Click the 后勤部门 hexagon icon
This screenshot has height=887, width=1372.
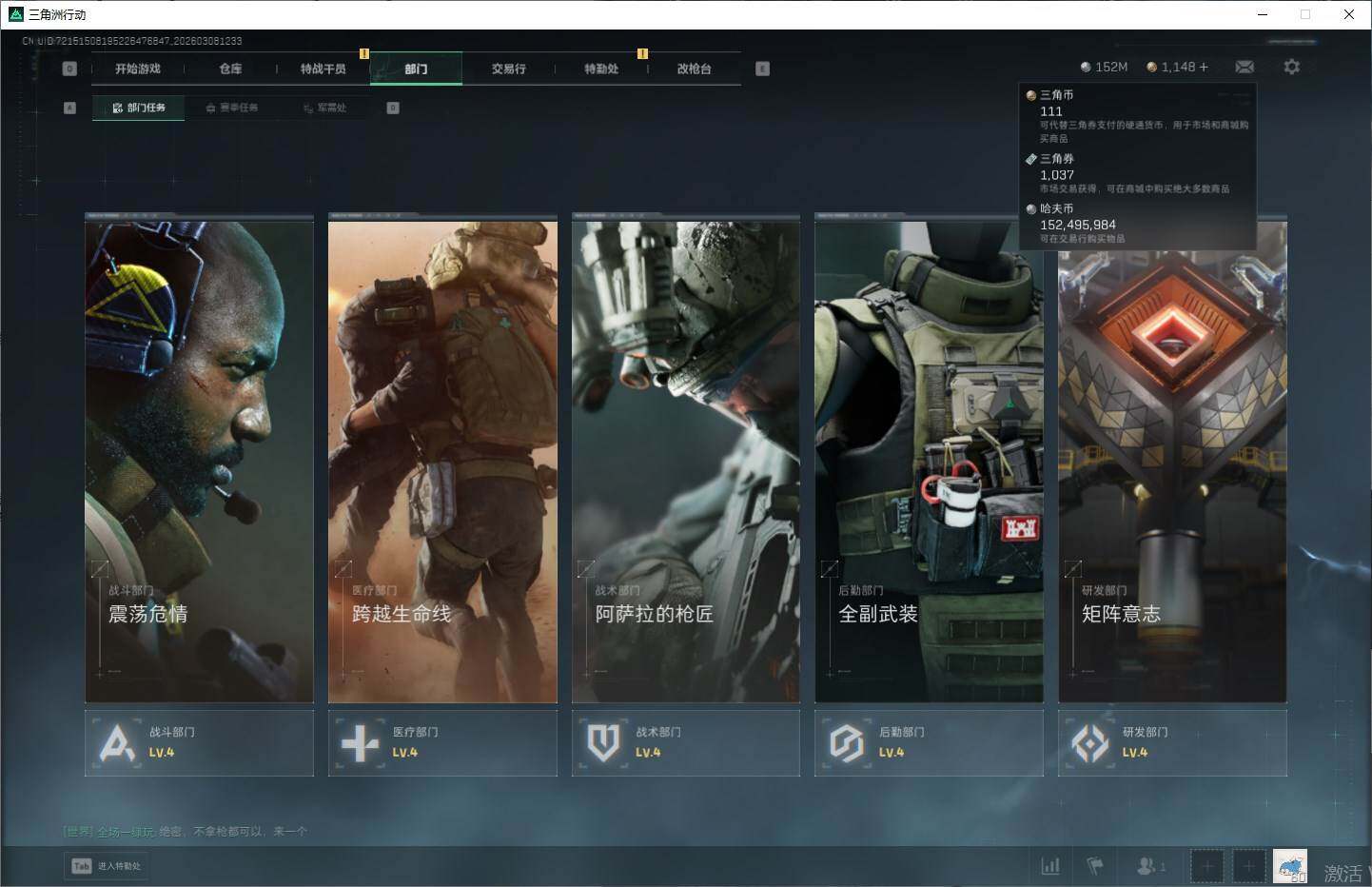(x=847, y=743)
